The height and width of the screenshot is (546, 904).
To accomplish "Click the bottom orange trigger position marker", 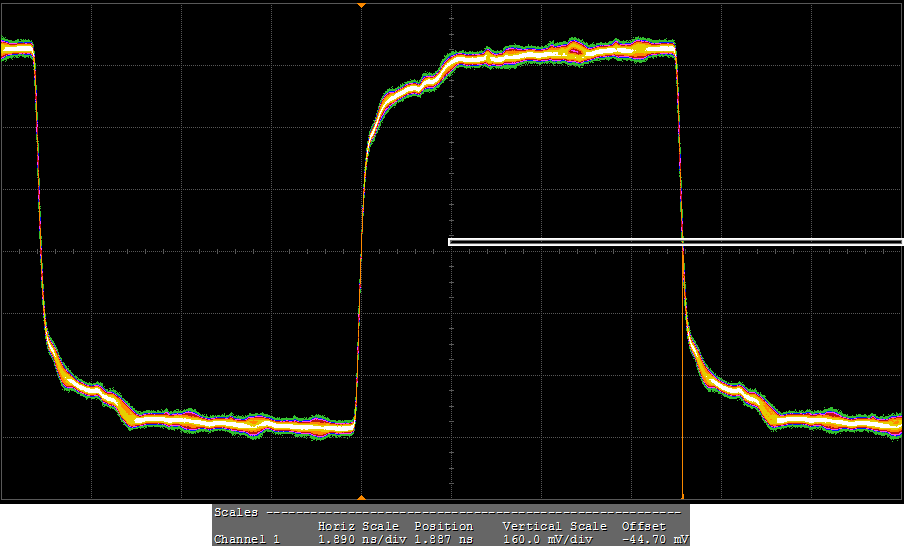I will pyautogui.click(x=361, y=497).
